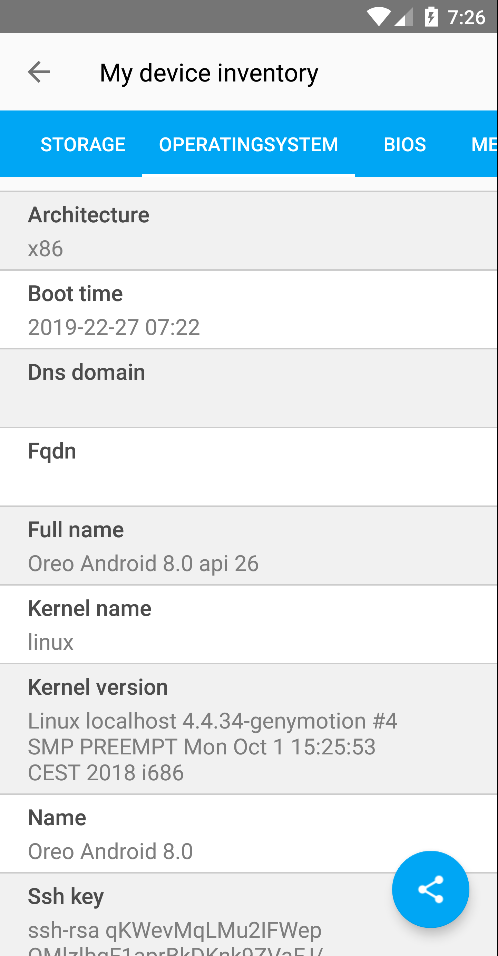498x956 pixels.
Task: Tap the battery charging status icon
Action: pyautogui.click(x=431, y=16)
